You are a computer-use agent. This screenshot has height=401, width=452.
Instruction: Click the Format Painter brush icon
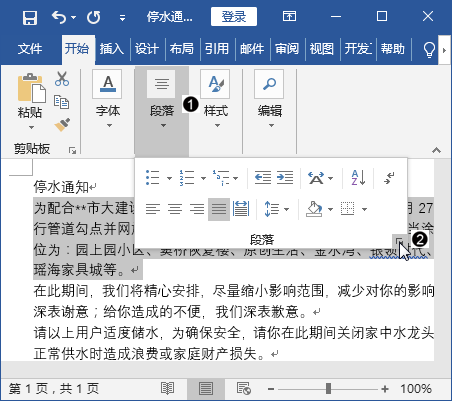coord(62,124)
